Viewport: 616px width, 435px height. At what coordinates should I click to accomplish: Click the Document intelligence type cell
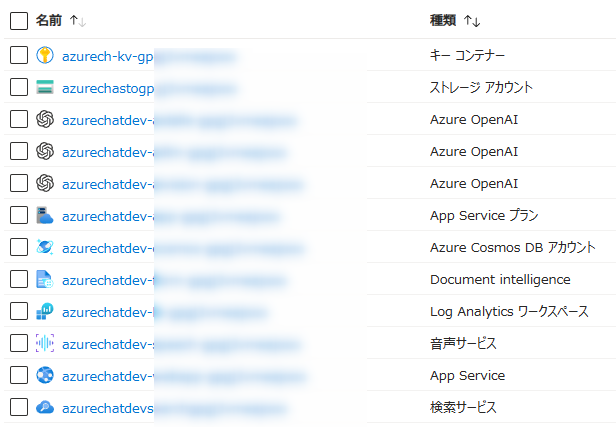coord(500,279)
